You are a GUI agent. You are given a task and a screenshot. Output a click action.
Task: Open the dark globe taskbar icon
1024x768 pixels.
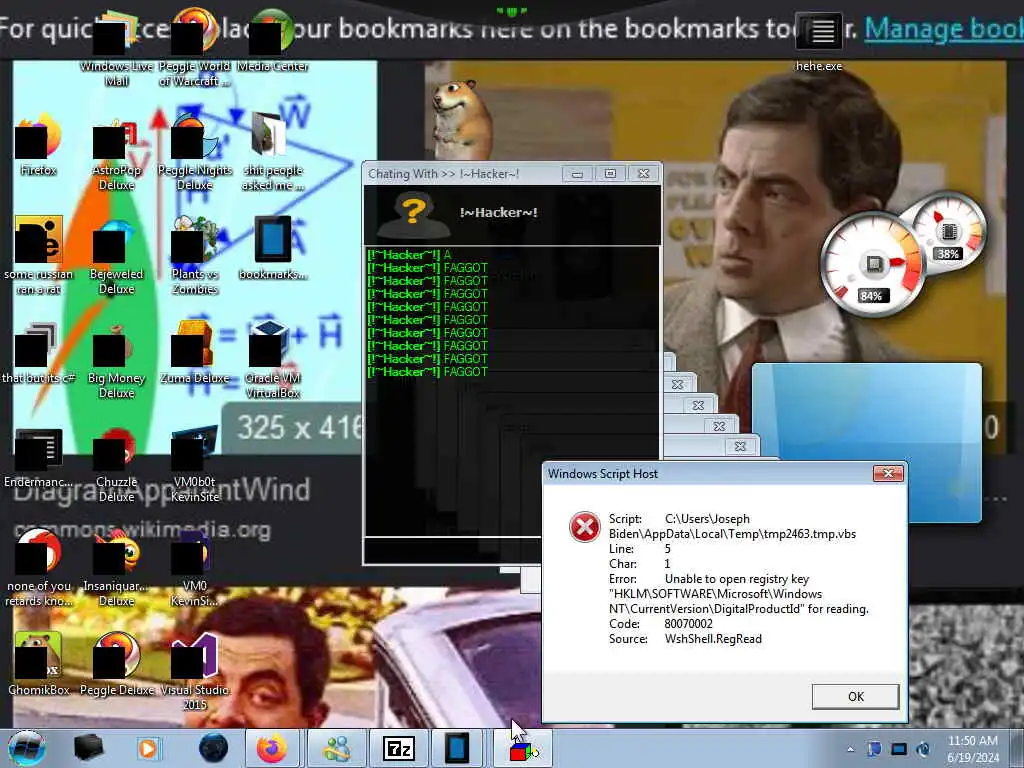[213, 748]
